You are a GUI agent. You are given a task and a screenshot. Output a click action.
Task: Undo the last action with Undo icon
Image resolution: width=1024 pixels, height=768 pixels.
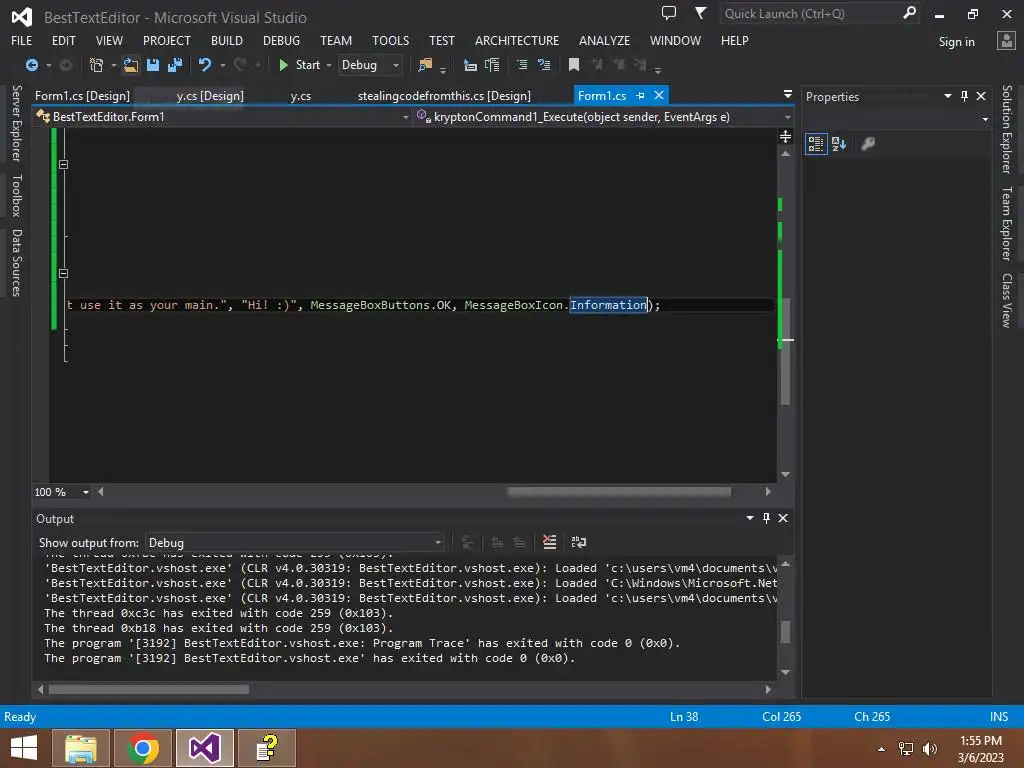[205, 65]
